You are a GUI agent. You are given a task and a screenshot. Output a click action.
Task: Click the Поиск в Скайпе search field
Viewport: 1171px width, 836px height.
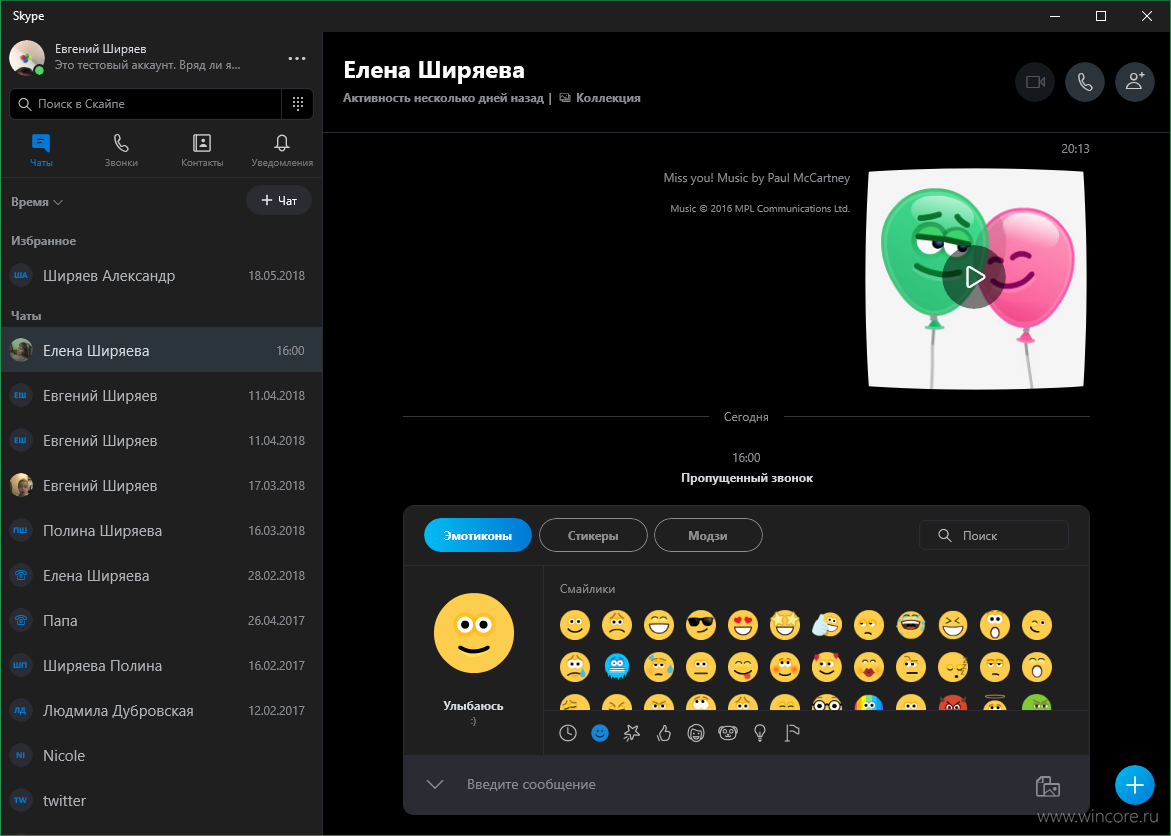pos(146,104)
